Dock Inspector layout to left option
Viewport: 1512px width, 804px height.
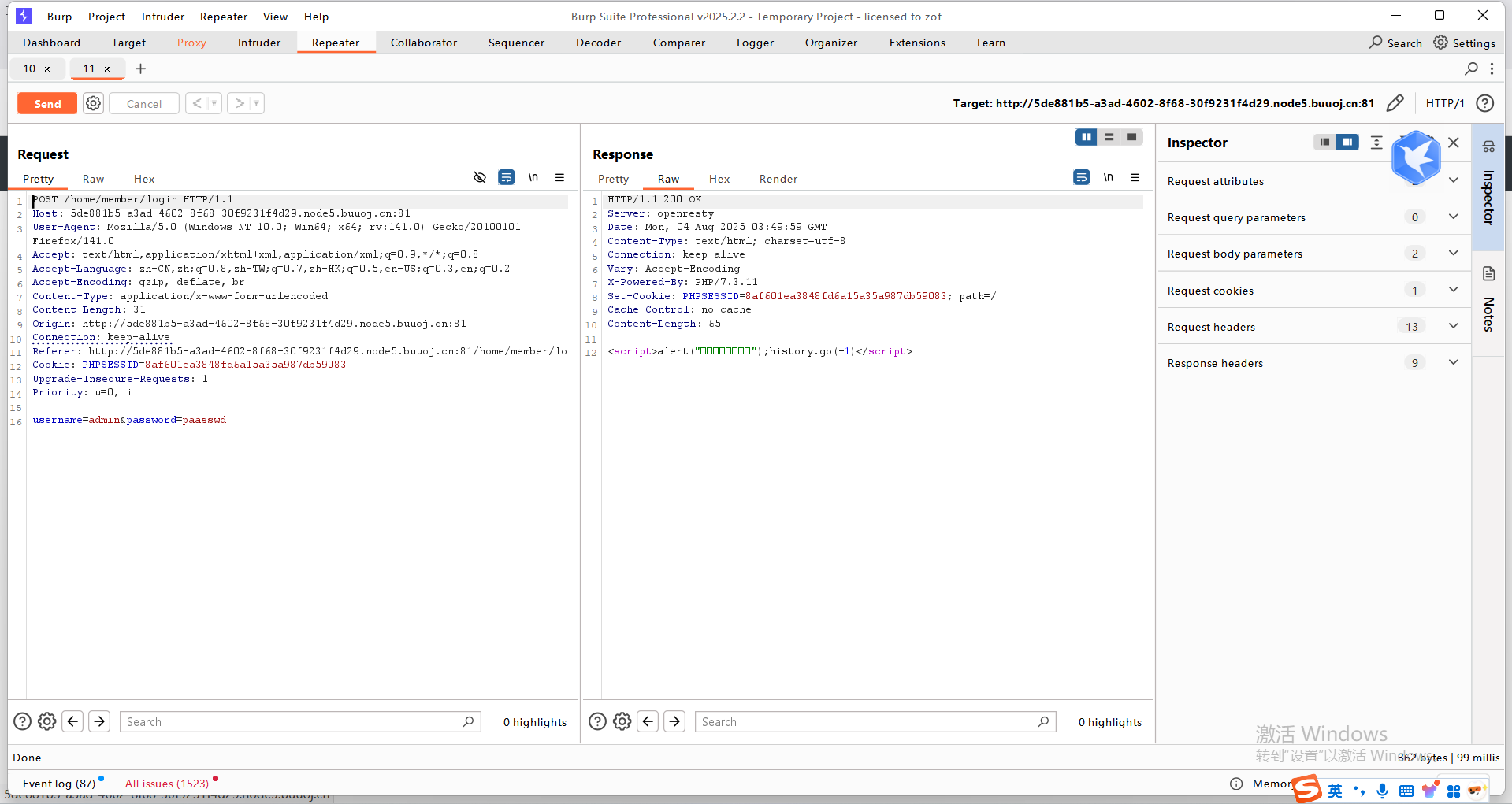1324,142
